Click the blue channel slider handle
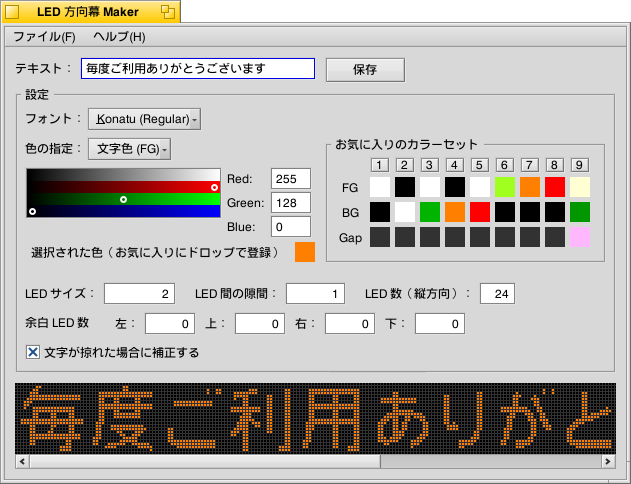 33,211
